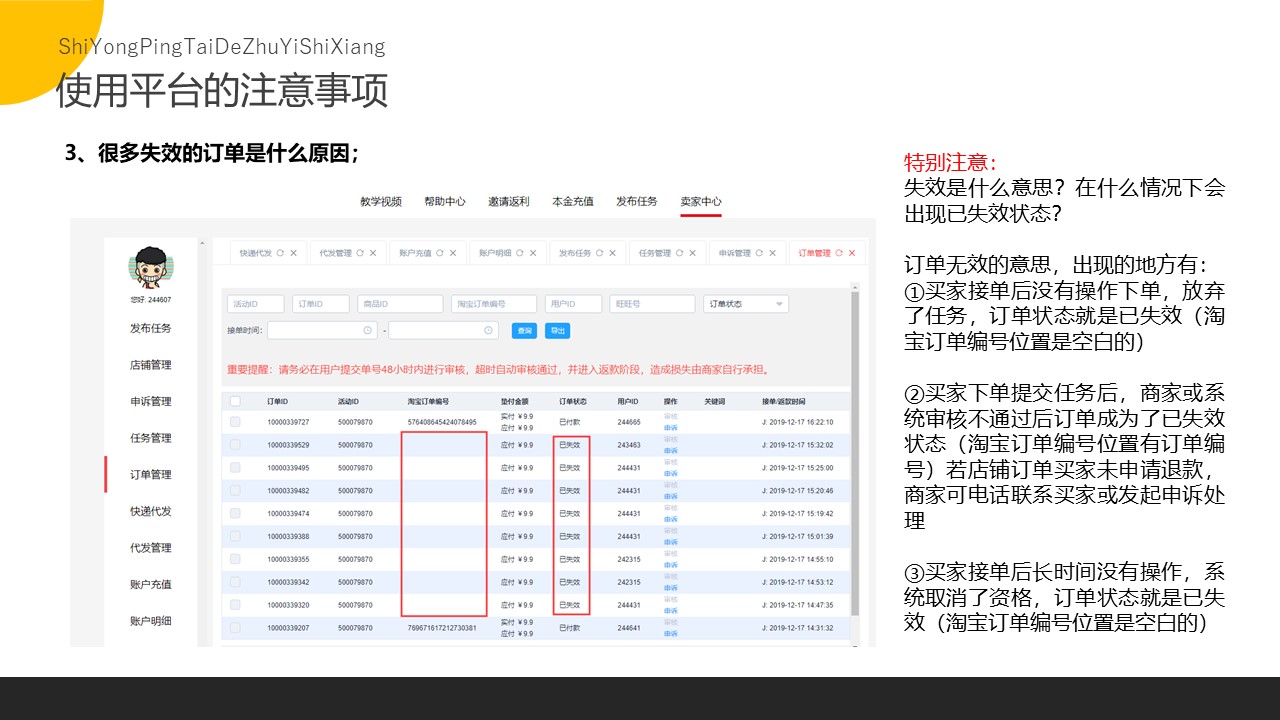Select 账户充值 in the left sidebar

151,584
